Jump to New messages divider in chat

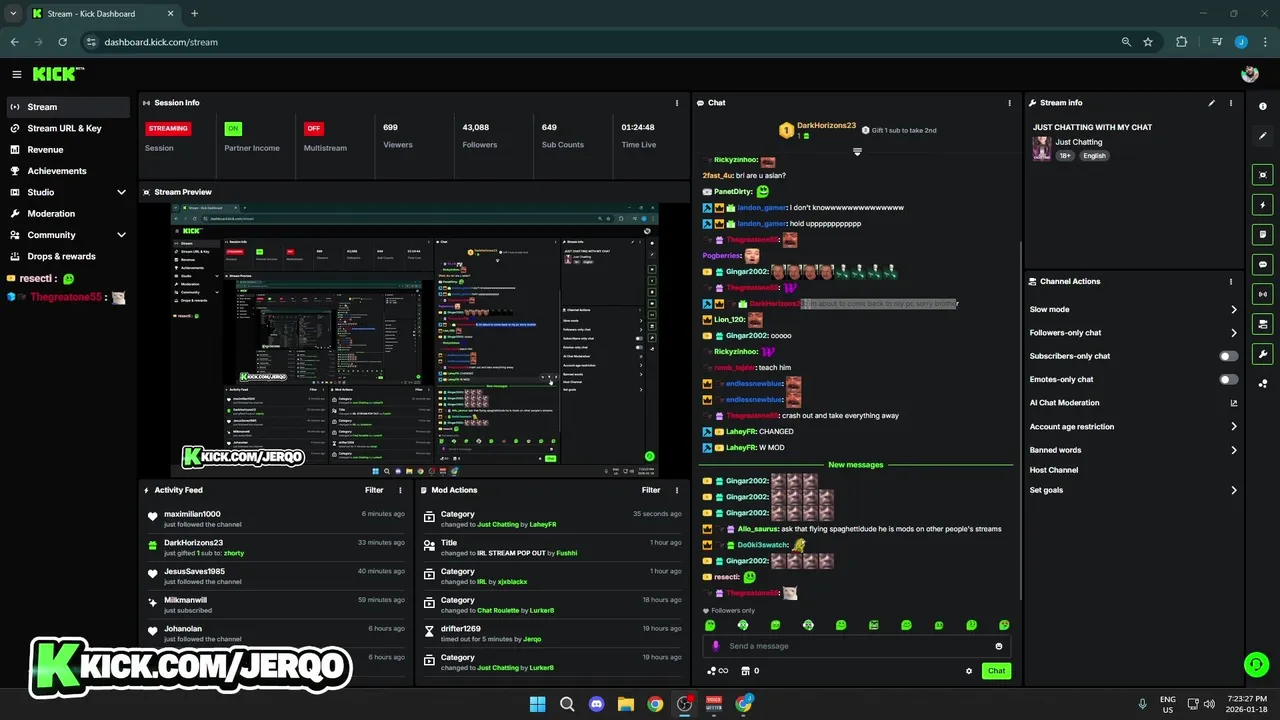(856, 465)
